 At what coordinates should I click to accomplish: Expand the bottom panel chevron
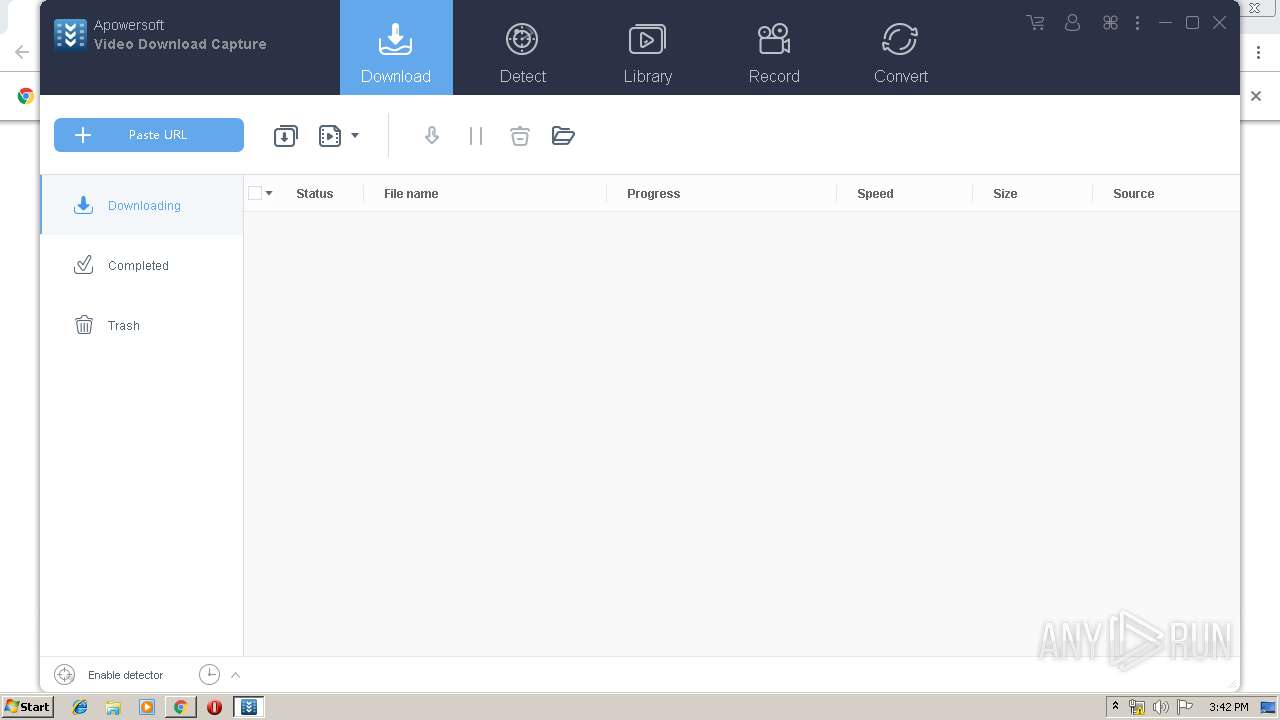tap(236, 675)
